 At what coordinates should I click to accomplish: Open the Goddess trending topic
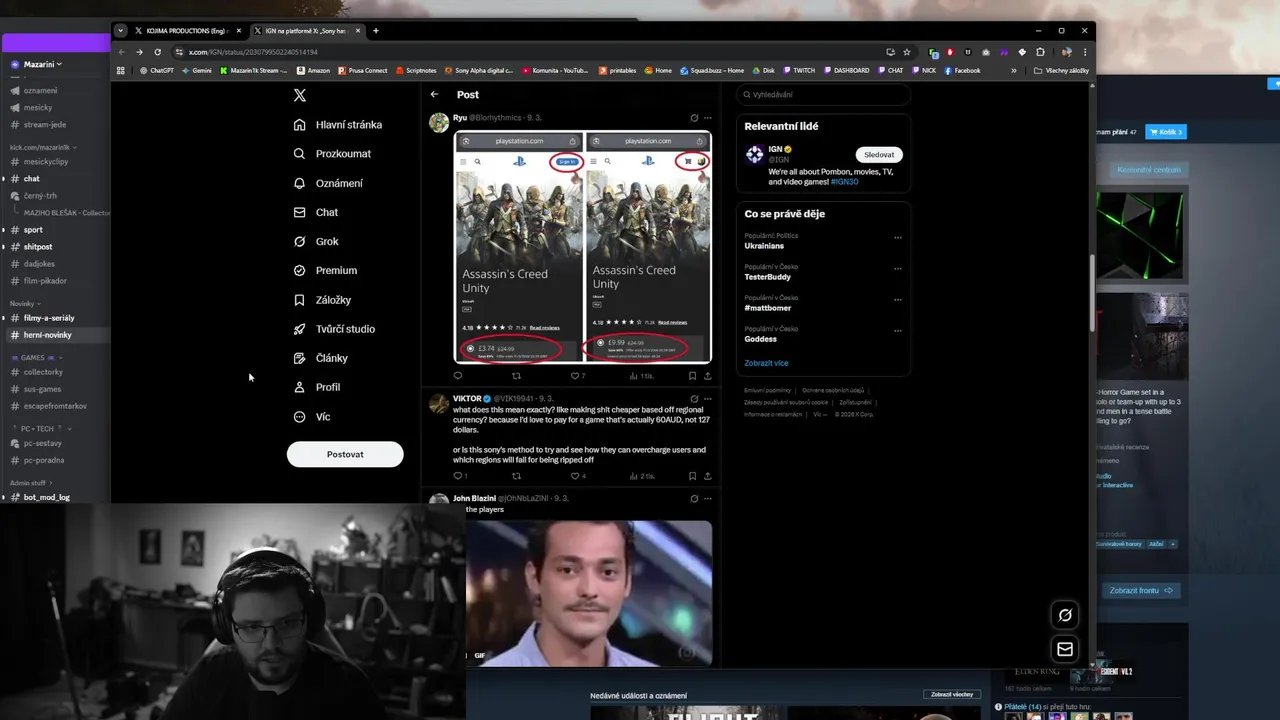(x=760, y=339)
